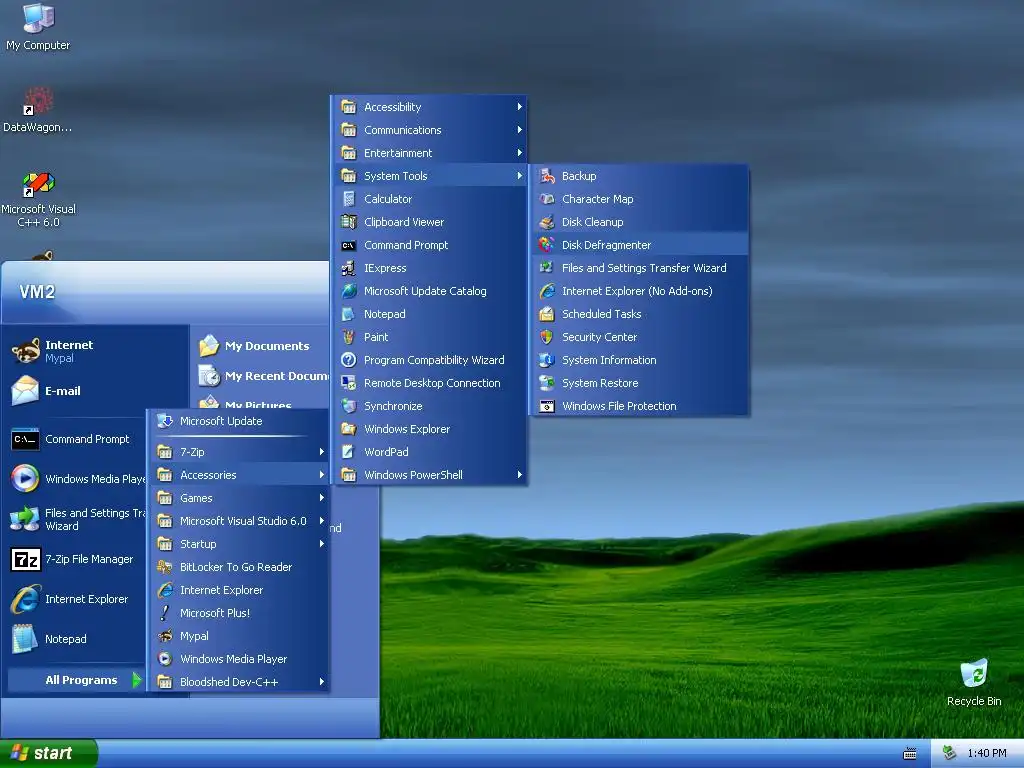Open Files and Settings Transfer Wizard in Start menu left column
This screenshot has height=768, width=1024.
(x=75, y=519)
